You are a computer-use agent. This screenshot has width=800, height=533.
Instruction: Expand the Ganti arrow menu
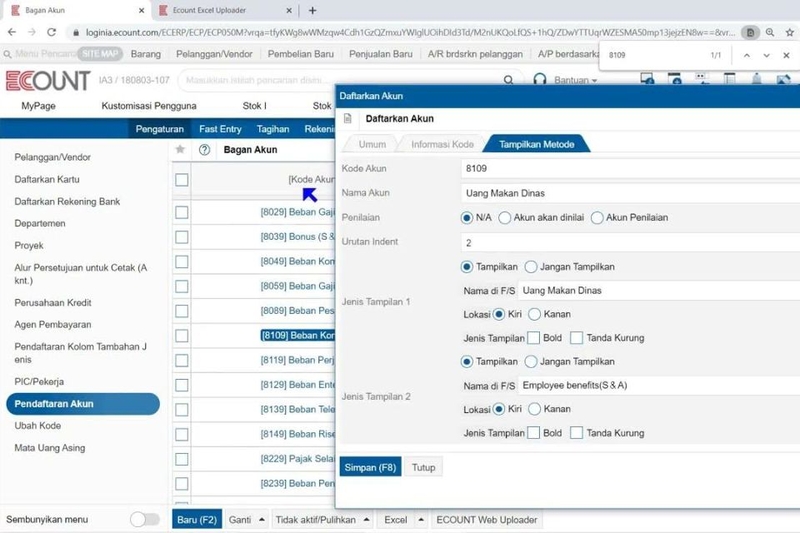click(x=262, y=520)
